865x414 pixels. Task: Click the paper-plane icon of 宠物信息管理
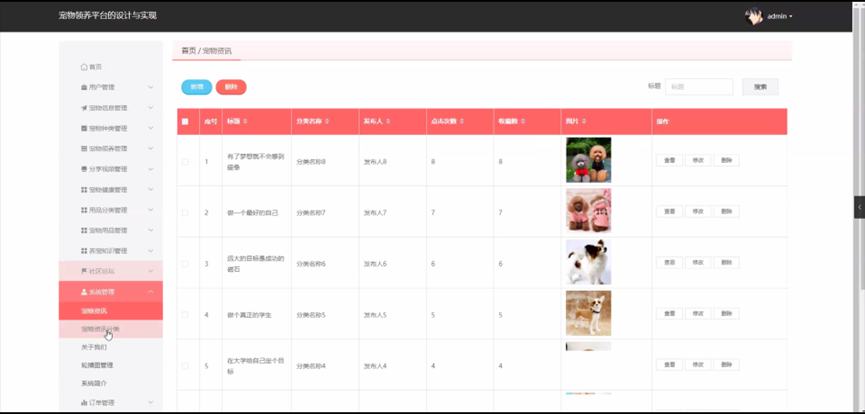tap(84, 108)
